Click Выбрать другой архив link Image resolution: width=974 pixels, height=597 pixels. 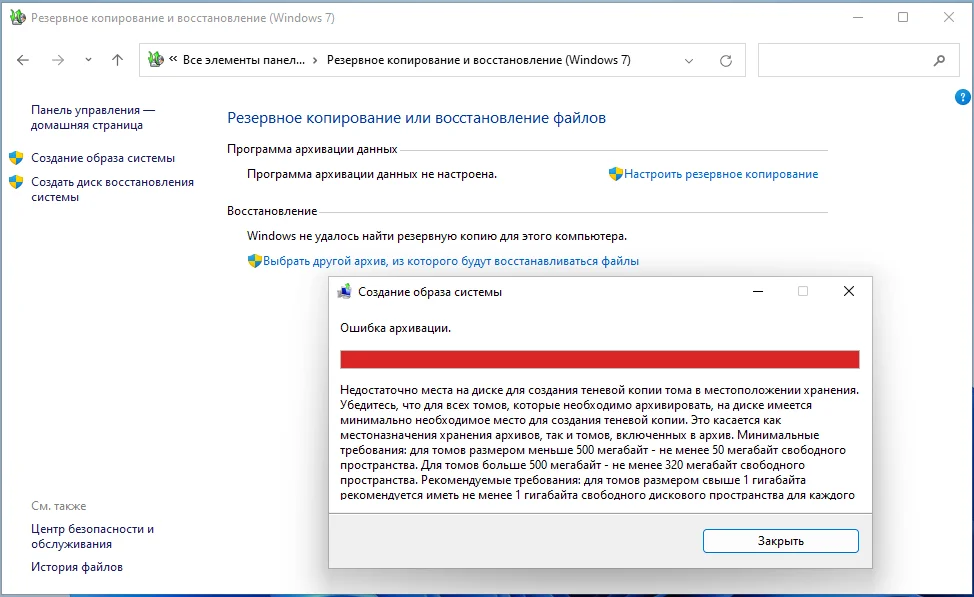pyautogui.click(x=450, y=261)
